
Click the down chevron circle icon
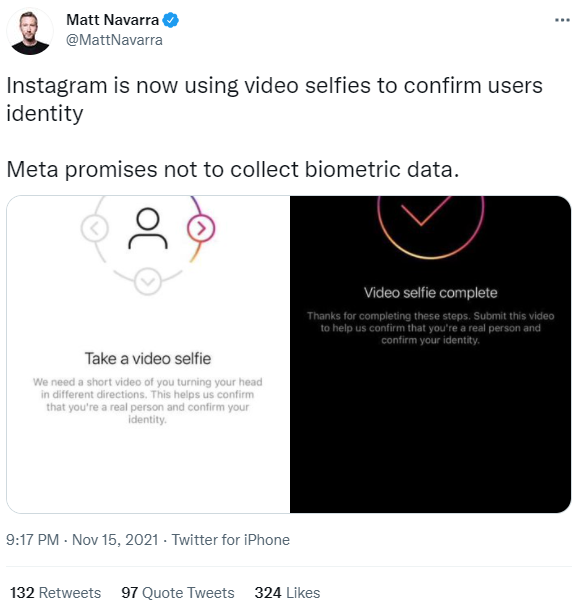tap(148, 281)
